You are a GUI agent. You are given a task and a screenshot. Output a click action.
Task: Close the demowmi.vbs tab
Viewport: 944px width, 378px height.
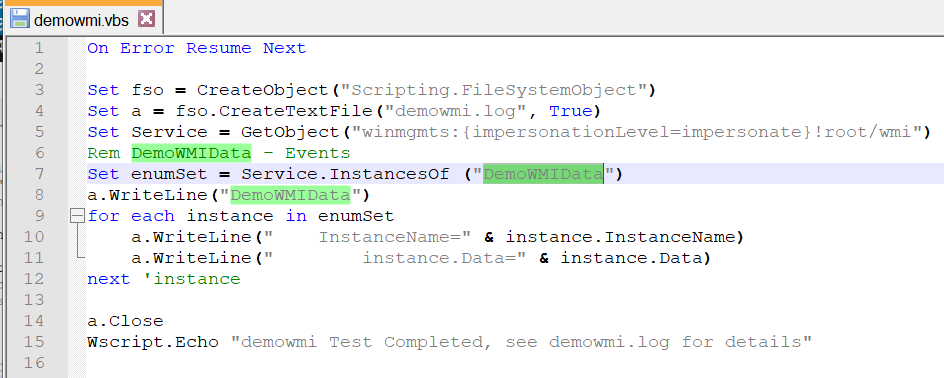pyautogui.click(x=146, y=19)
